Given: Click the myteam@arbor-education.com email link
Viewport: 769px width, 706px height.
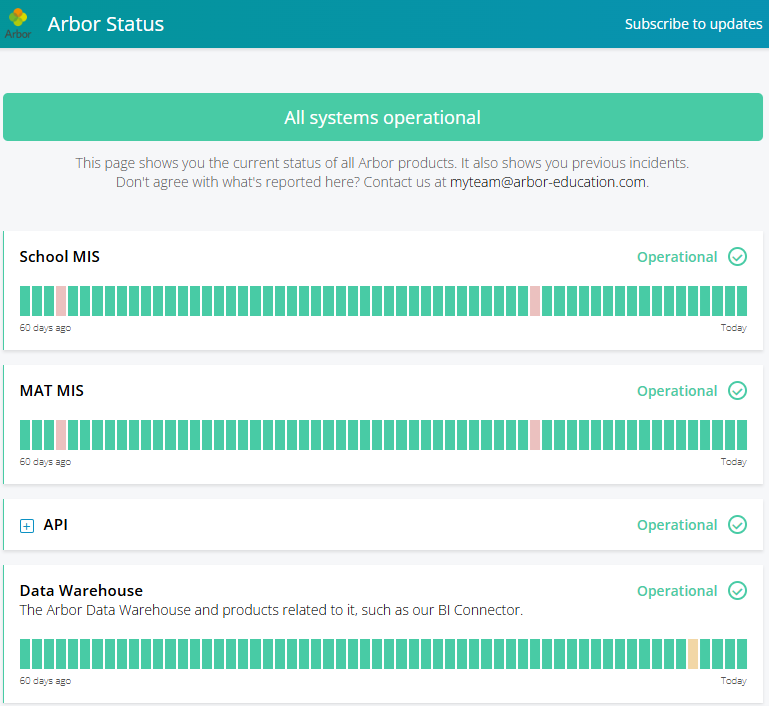Looking at the screenshot, I should [x=548, y=182].
